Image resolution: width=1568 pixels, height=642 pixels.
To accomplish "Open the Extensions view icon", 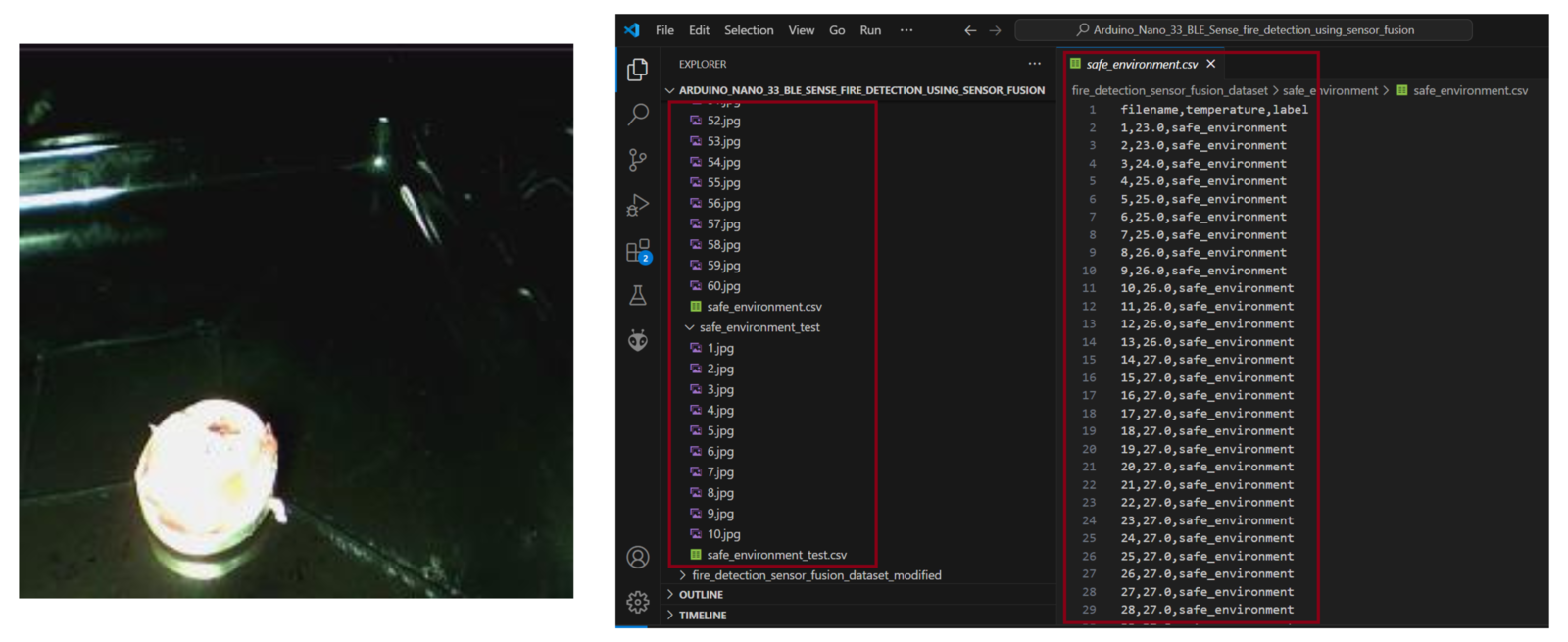I will click(x=638, y=251).
